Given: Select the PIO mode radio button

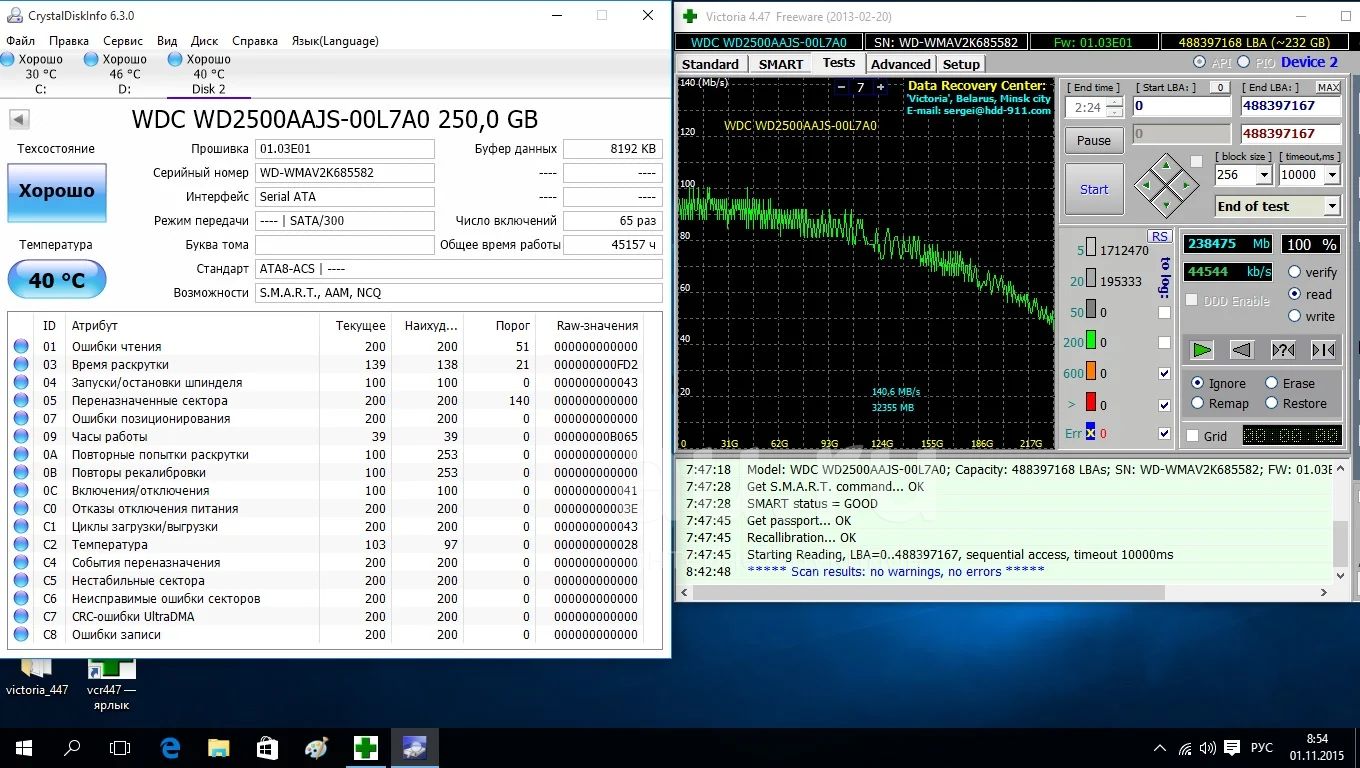Looking at the screenshot, I should [x=1243, y=62].
